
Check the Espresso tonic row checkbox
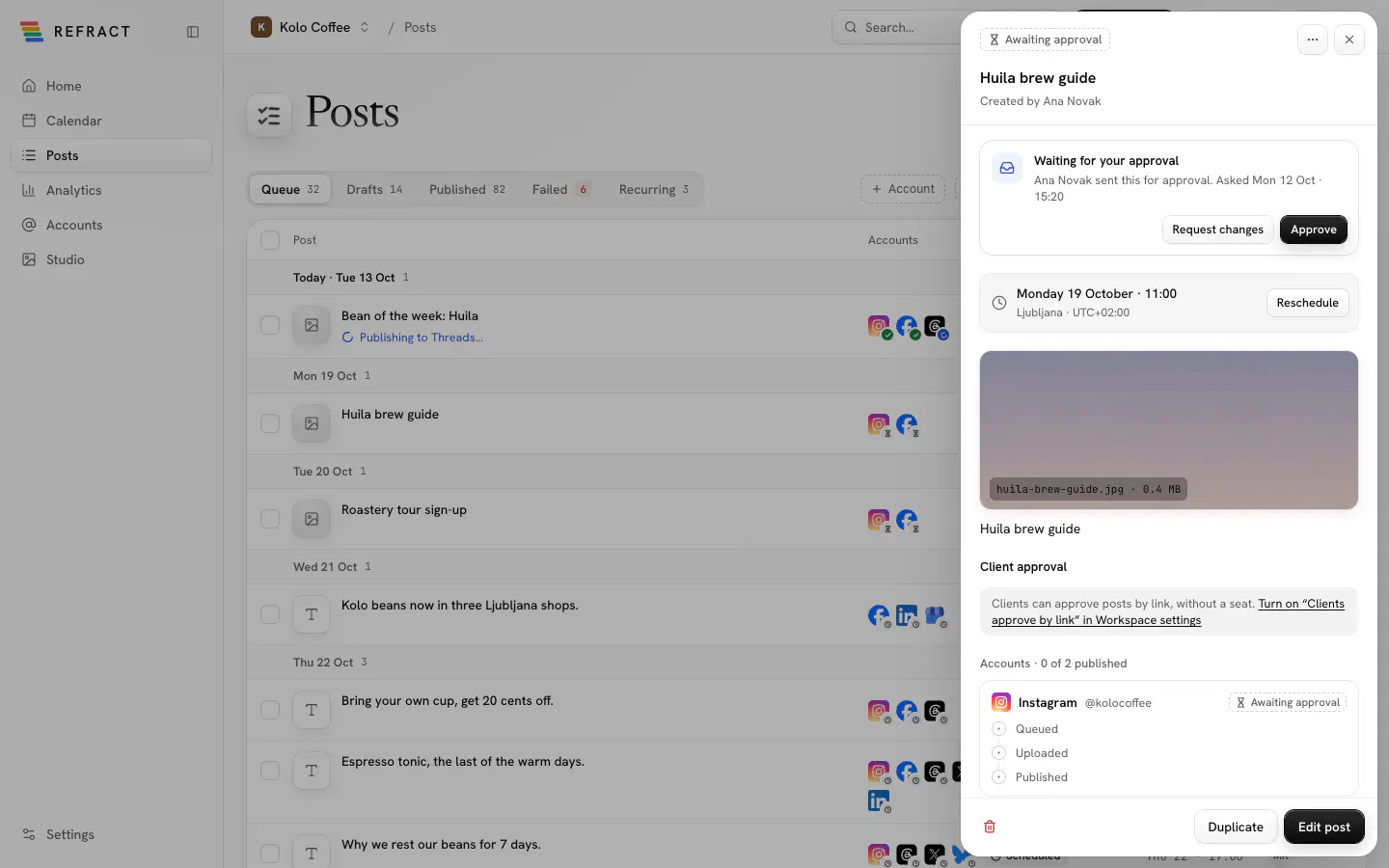(270, 771)
